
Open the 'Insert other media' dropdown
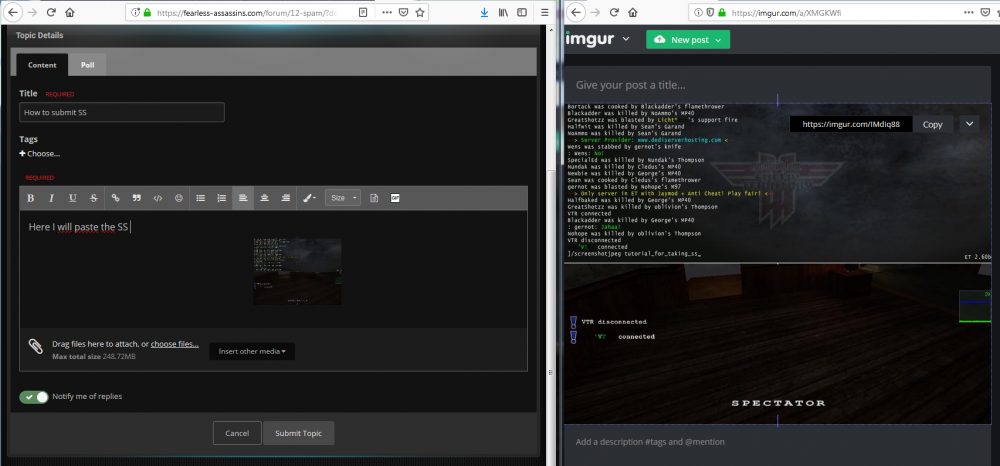pyautogui.click(x=252, y=351)
